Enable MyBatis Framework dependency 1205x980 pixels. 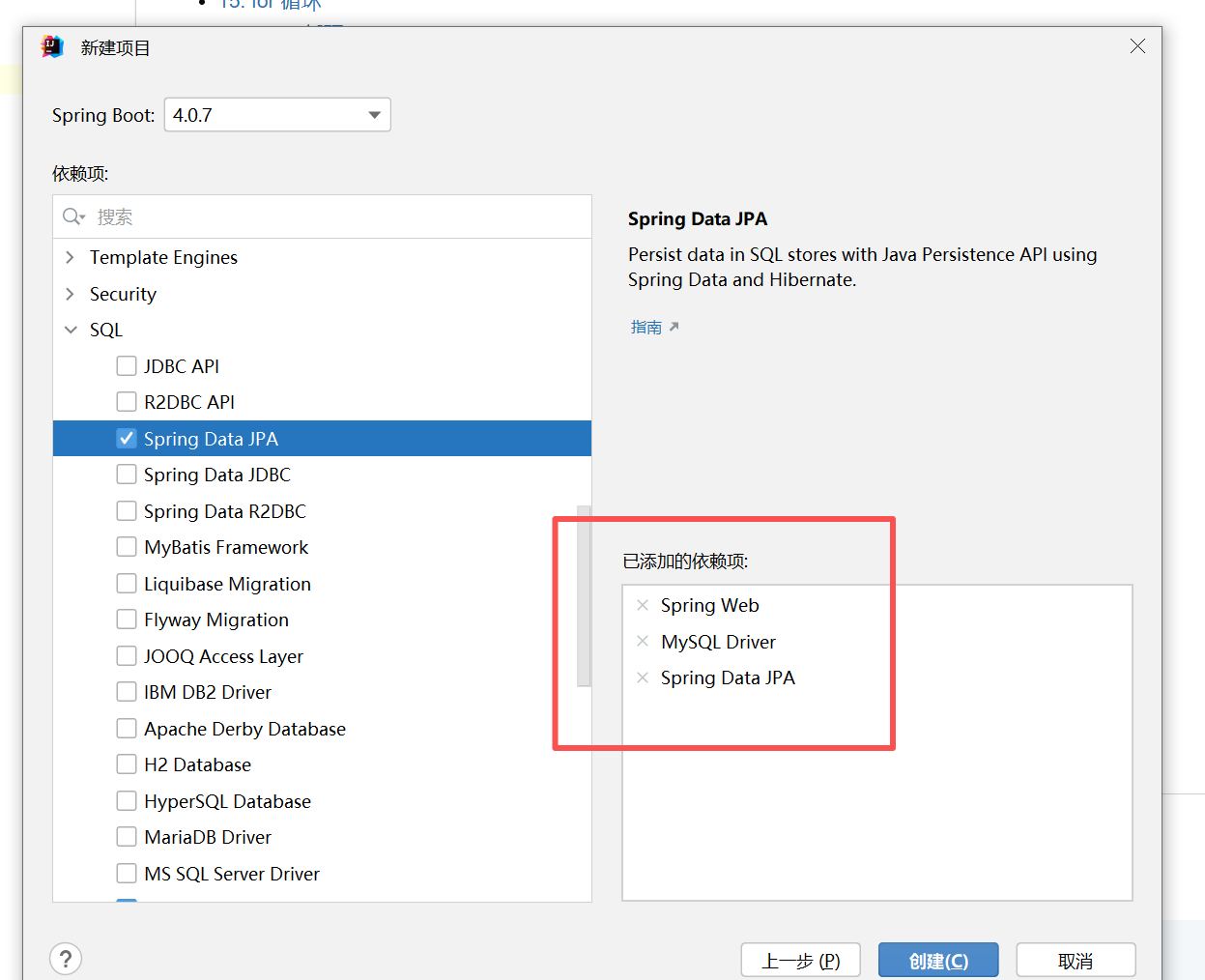coord(127,546)
